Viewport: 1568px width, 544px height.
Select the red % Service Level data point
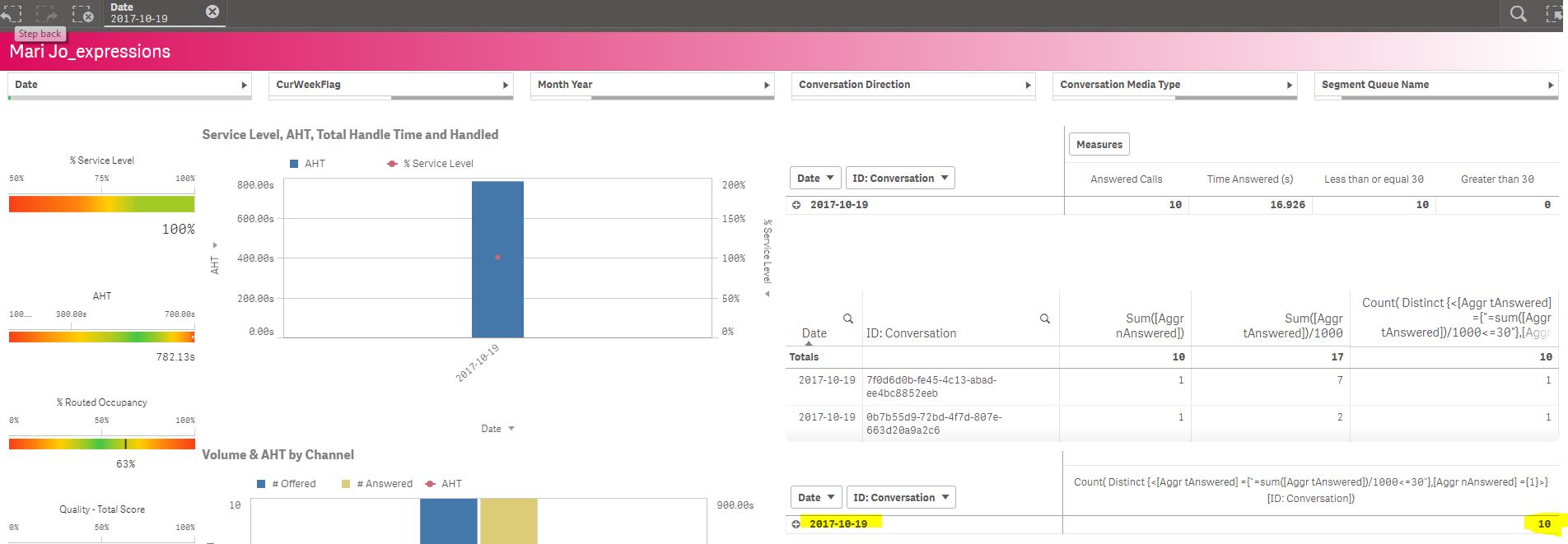[x=497, y=258]
